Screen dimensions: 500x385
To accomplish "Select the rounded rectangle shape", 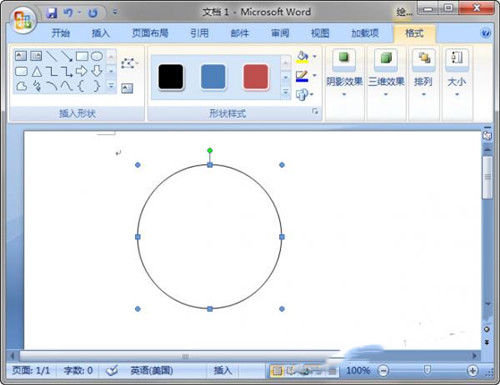I will (x=21, y=71).
